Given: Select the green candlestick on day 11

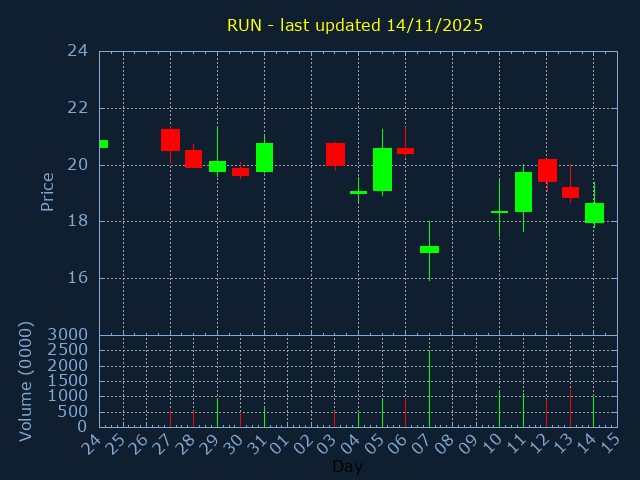Looking at the screenshot, I should point(523,191).
